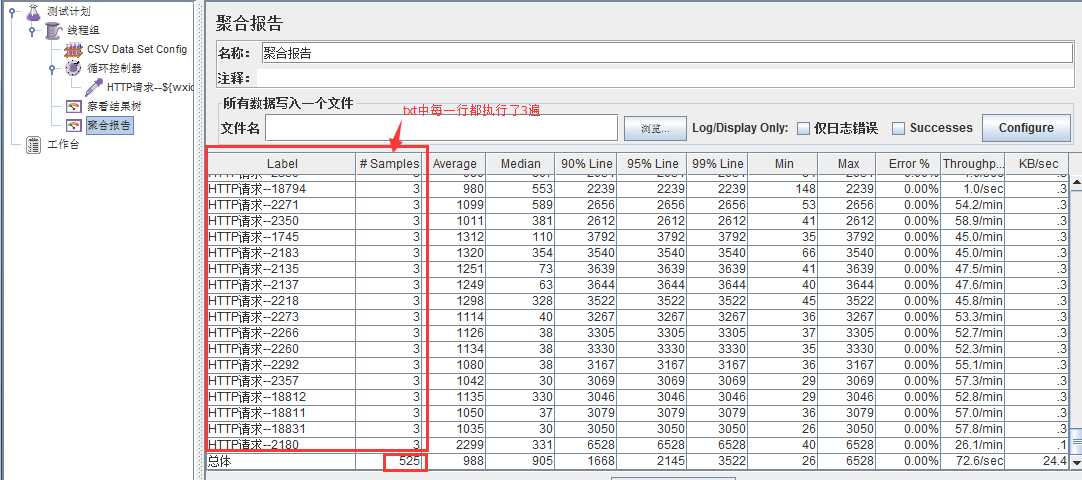The height and width of the screenshot is (480, 1082).
Task: Click the 浏览 browse button
Action: [x=655, y=128]
